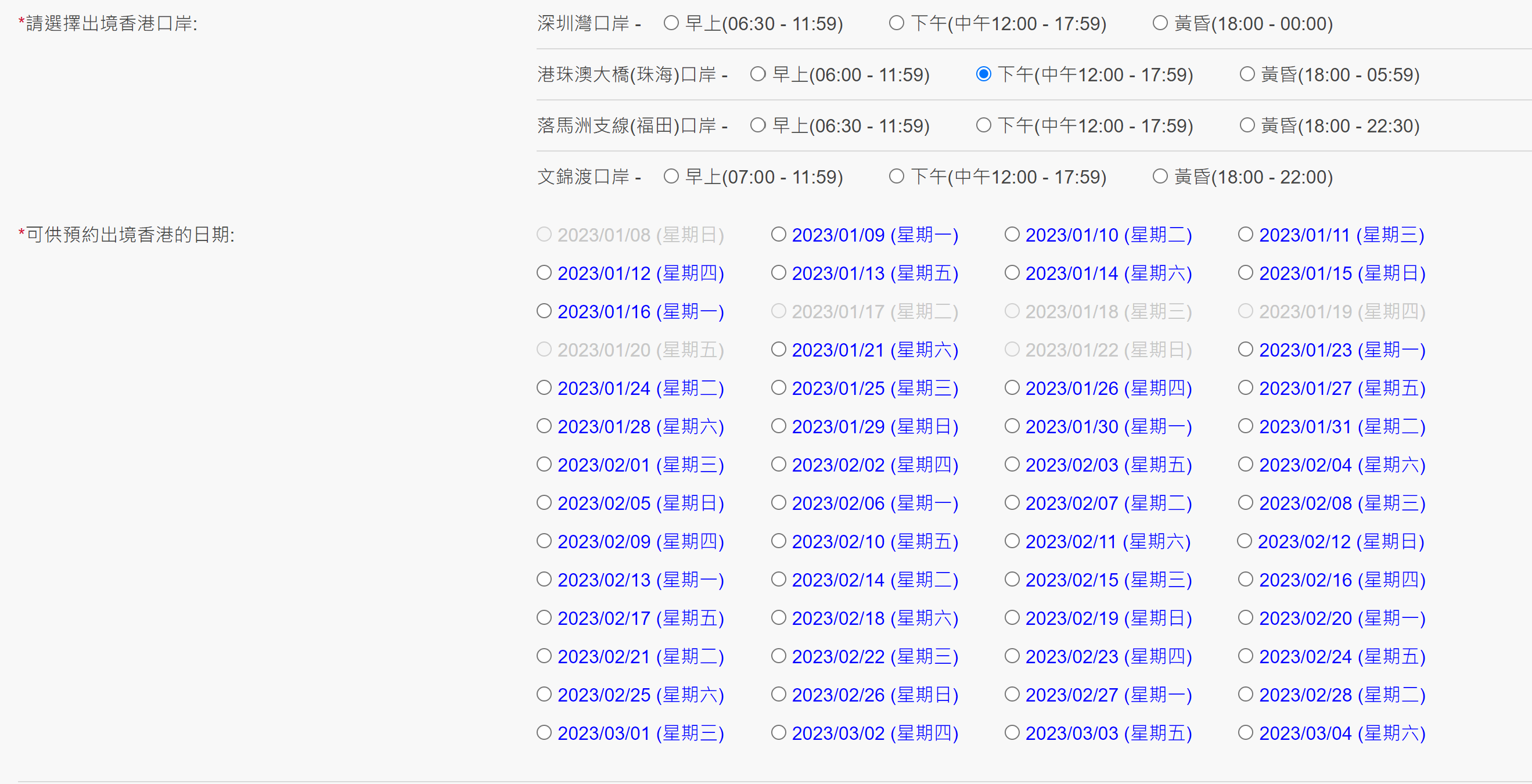Choose date 2023/02/18 (星期六)
Screen dimensions: 1532x784
coord(779,618)
